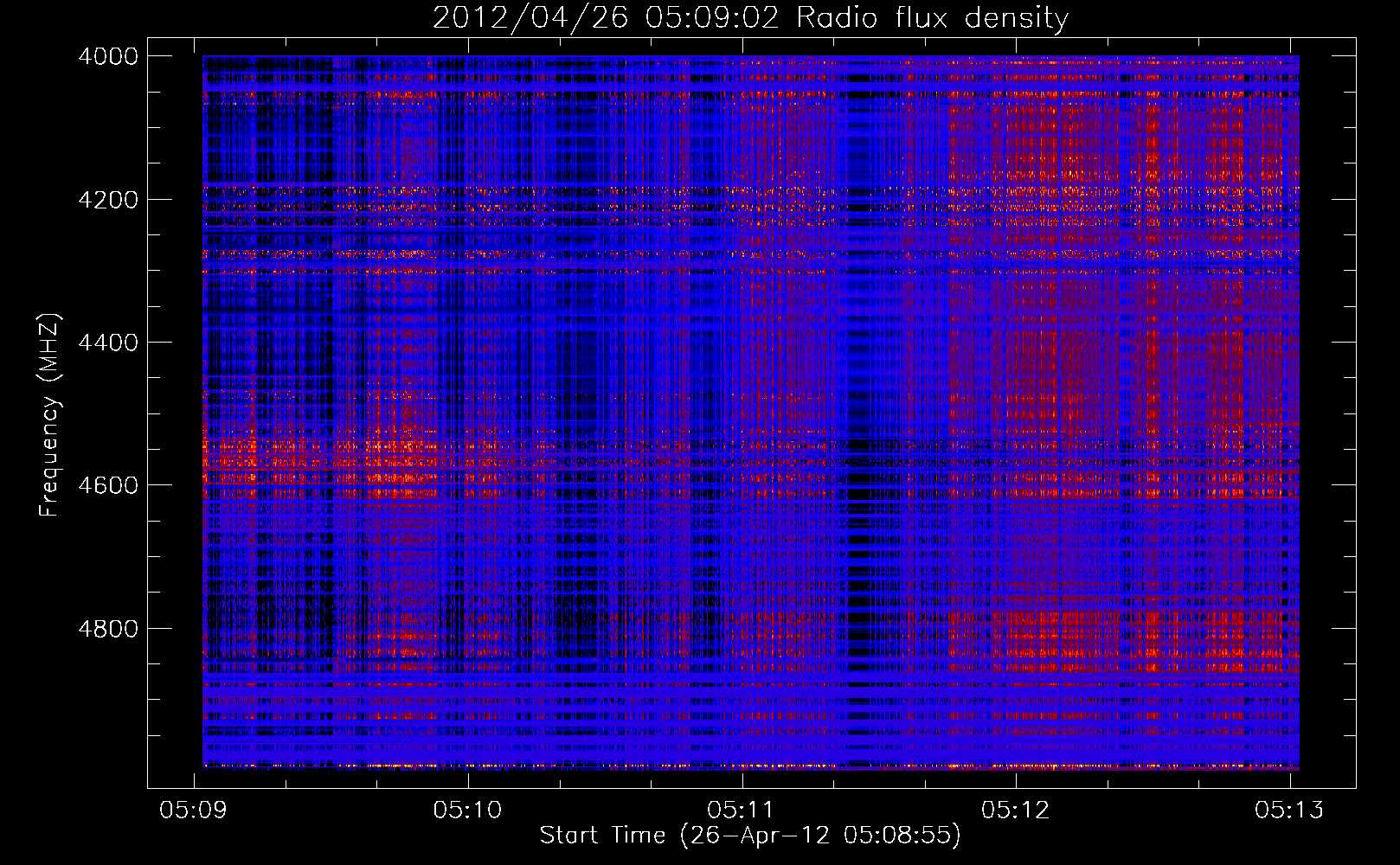Screen dimensions: 1400x865
Task: Click the 4600 frequency axis label
Action: pyautogui.click(x=108, y=485)
